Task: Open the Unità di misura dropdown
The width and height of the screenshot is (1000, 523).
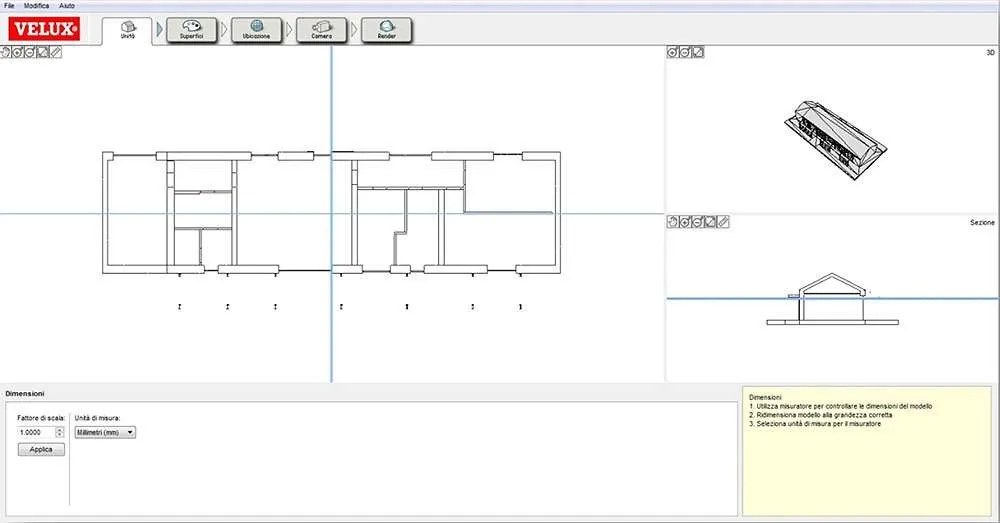Action: [105, 432]
